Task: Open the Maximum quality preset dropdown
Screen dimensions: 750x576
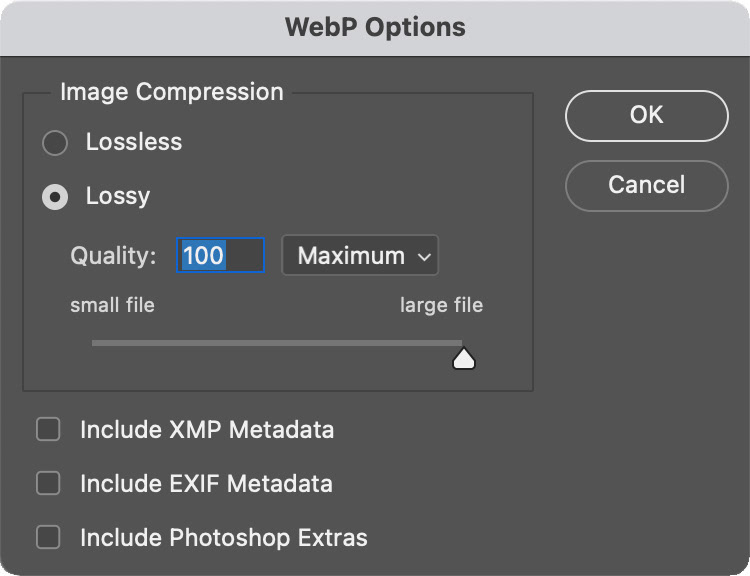Action: point(360,256)
